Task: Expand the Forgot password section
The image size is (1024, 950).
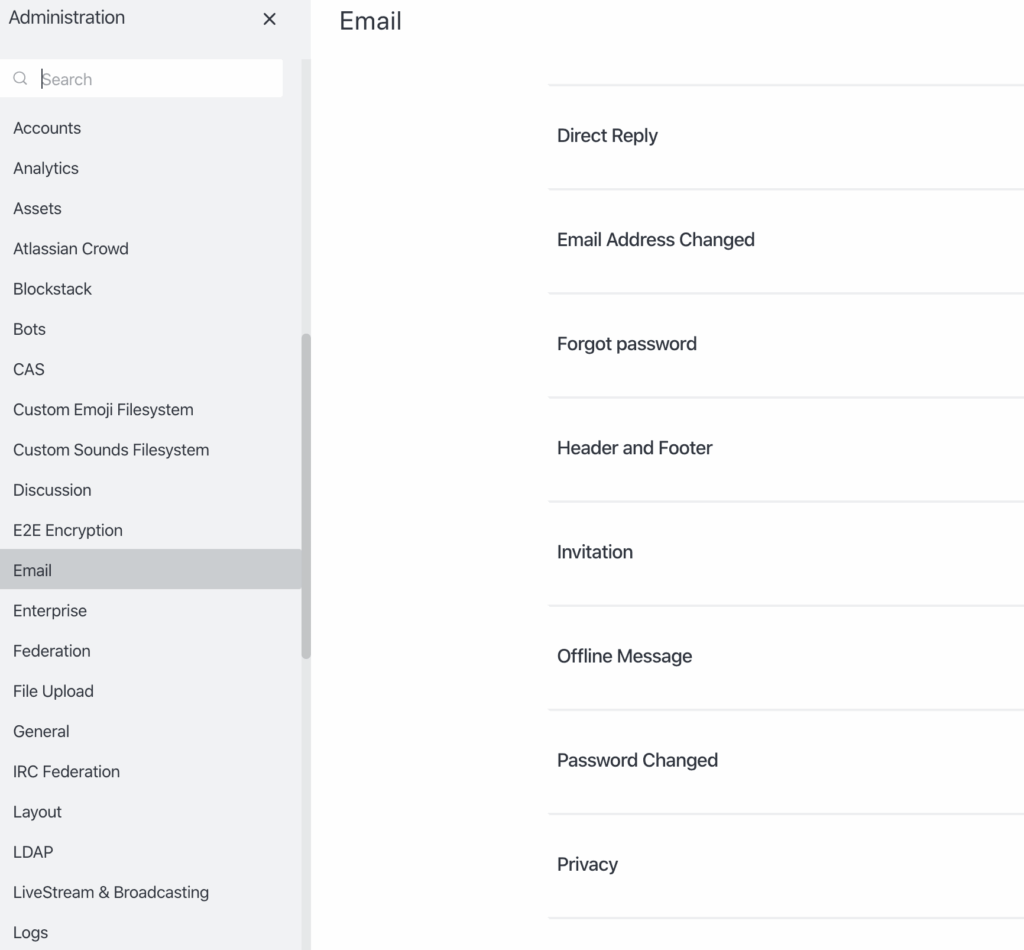Action: [x=627, y=344]
